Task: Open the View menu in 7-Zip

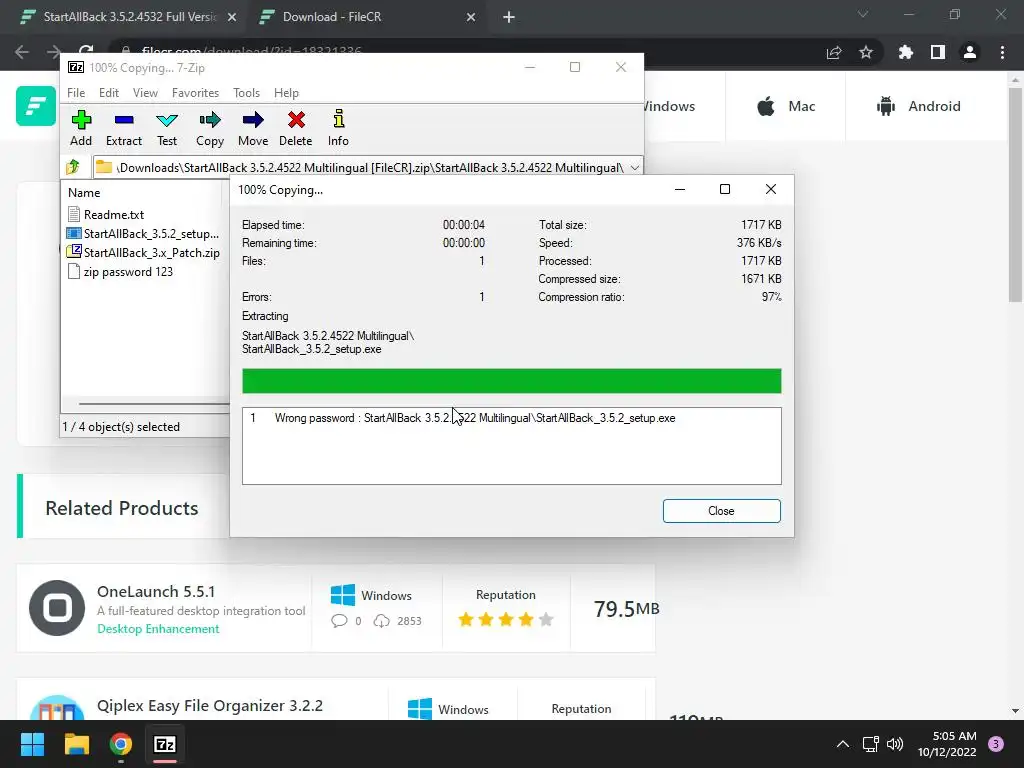Action: coord(145,93)
